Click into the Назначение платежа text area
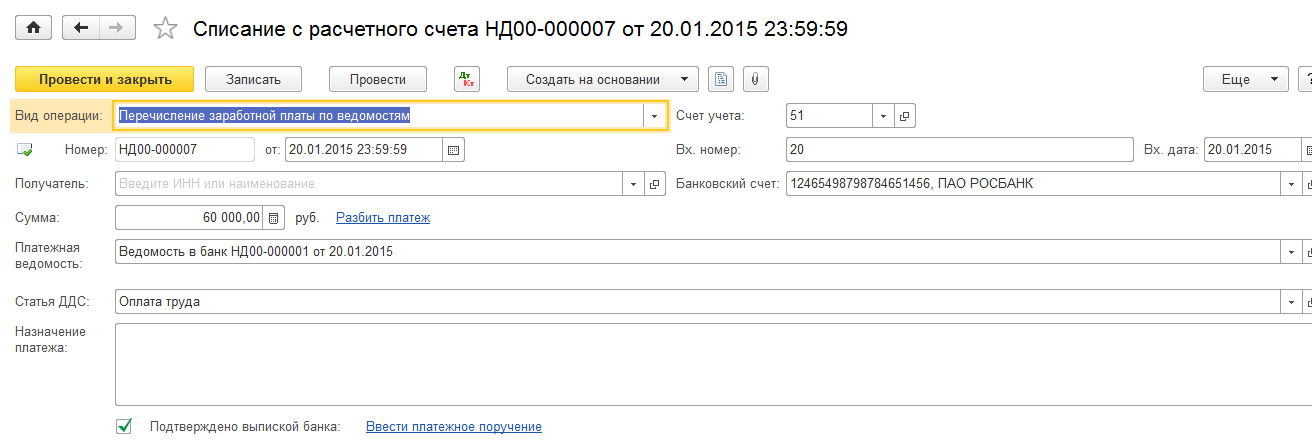The image size is (1312, 446). click(700, 362)
